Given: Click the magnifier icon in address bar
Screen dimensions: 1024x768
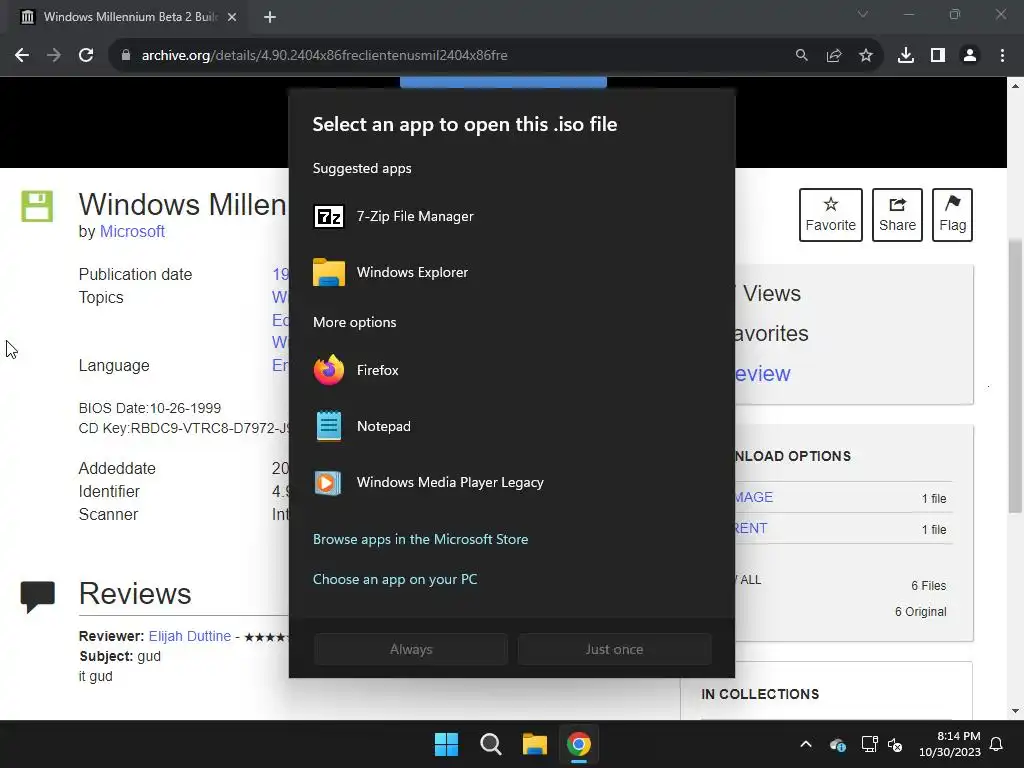Looking at the screenshot, I should point(801,56).
